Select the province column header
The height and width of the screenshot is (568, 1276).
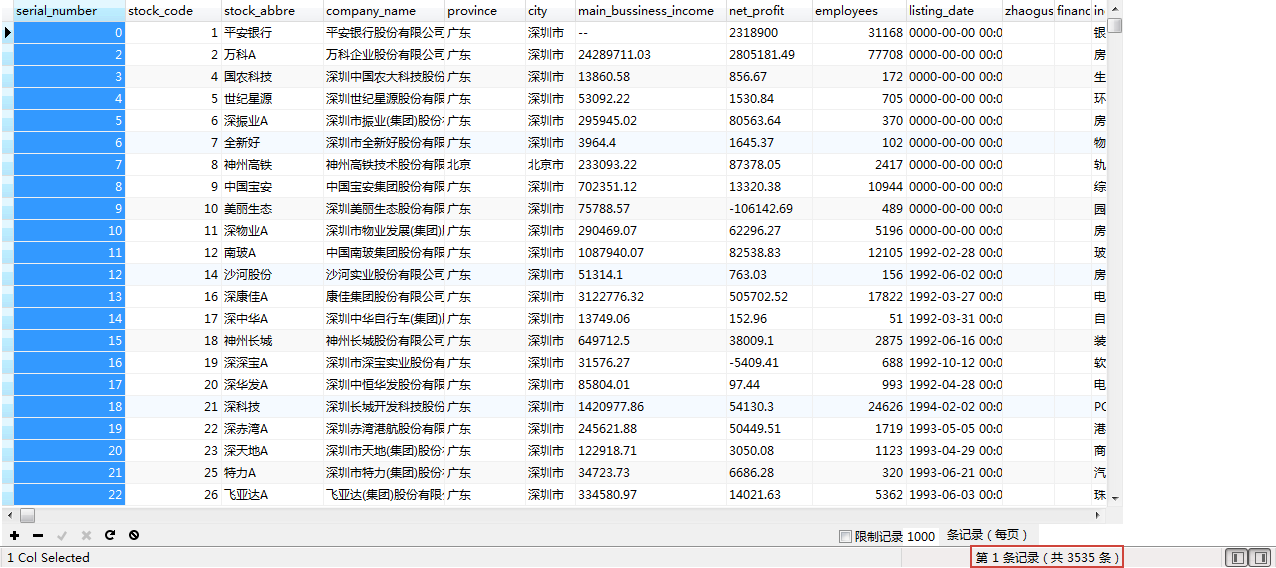pos(485,11)
